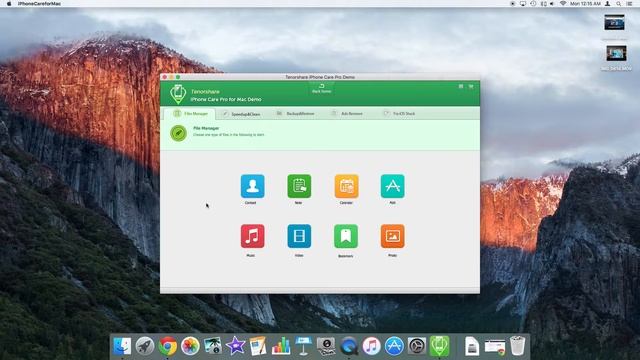Click the shopping cart icon in header

[x=471, y=87]
